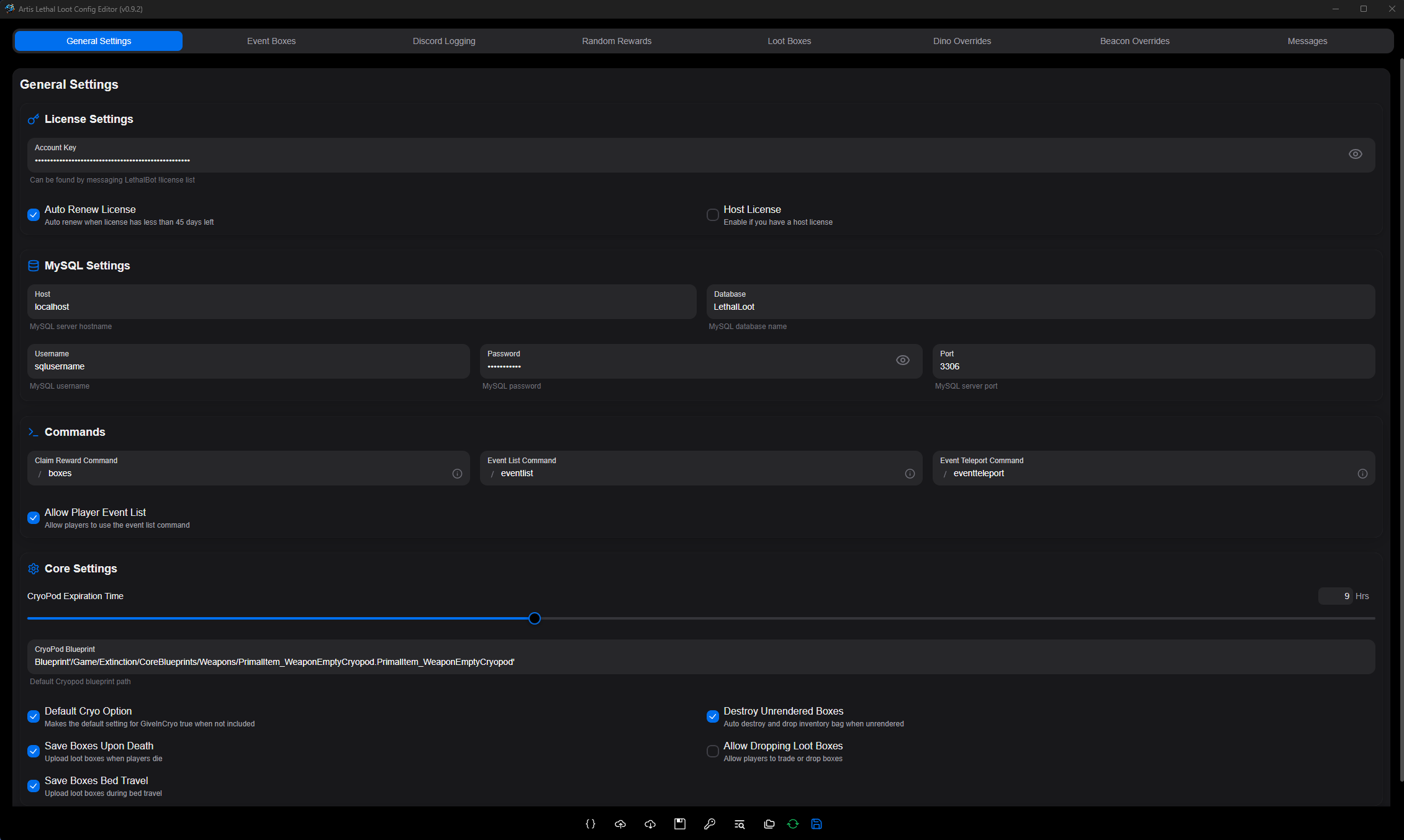The width and height of the screenshot is (1404, 840).
Task: Click the white floppy disk icon
Action: (x=680, y=824)
